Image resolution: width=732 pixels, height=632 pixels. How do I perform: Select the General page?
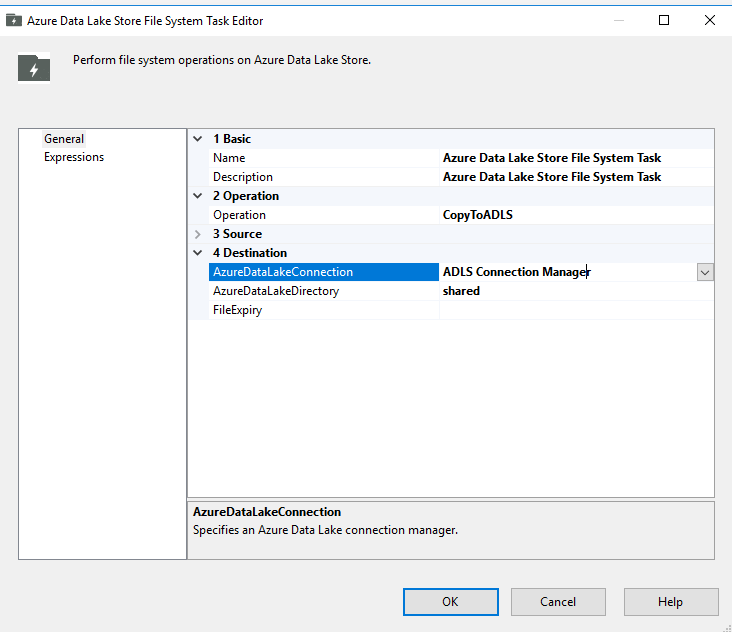coord(64,139)
